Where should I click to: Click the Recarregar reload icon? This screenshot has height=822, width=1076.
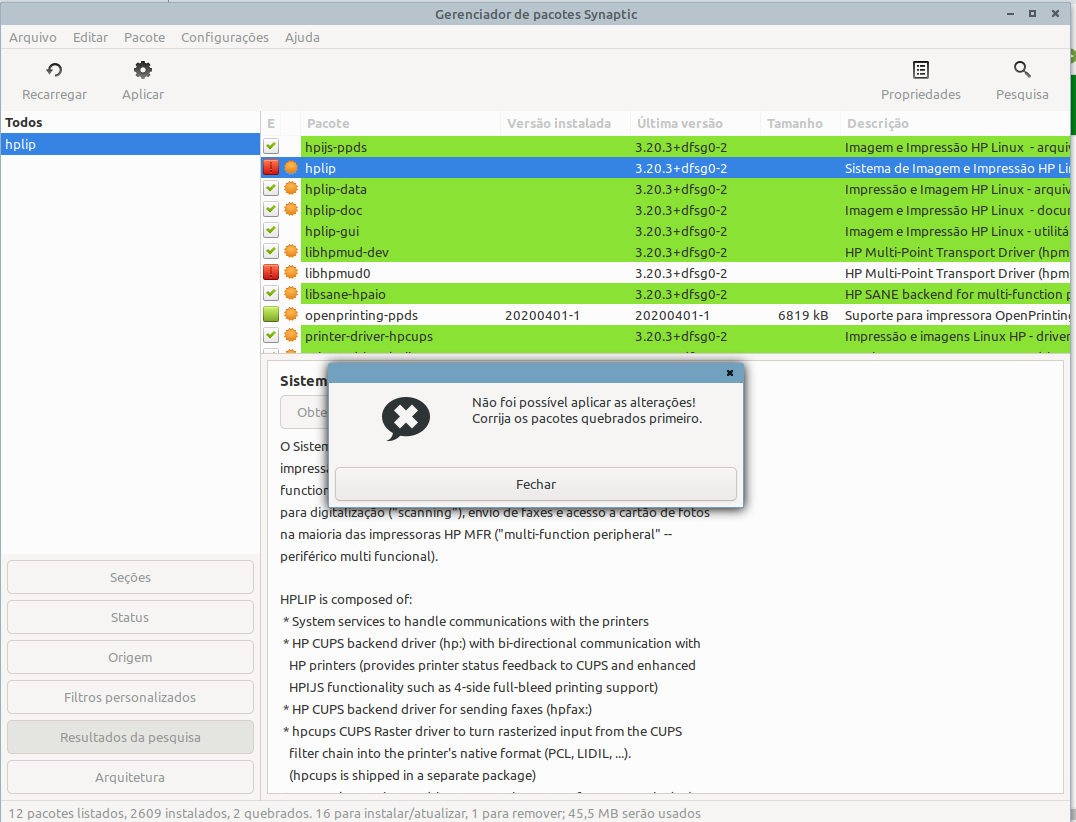[x=54, y=70]
